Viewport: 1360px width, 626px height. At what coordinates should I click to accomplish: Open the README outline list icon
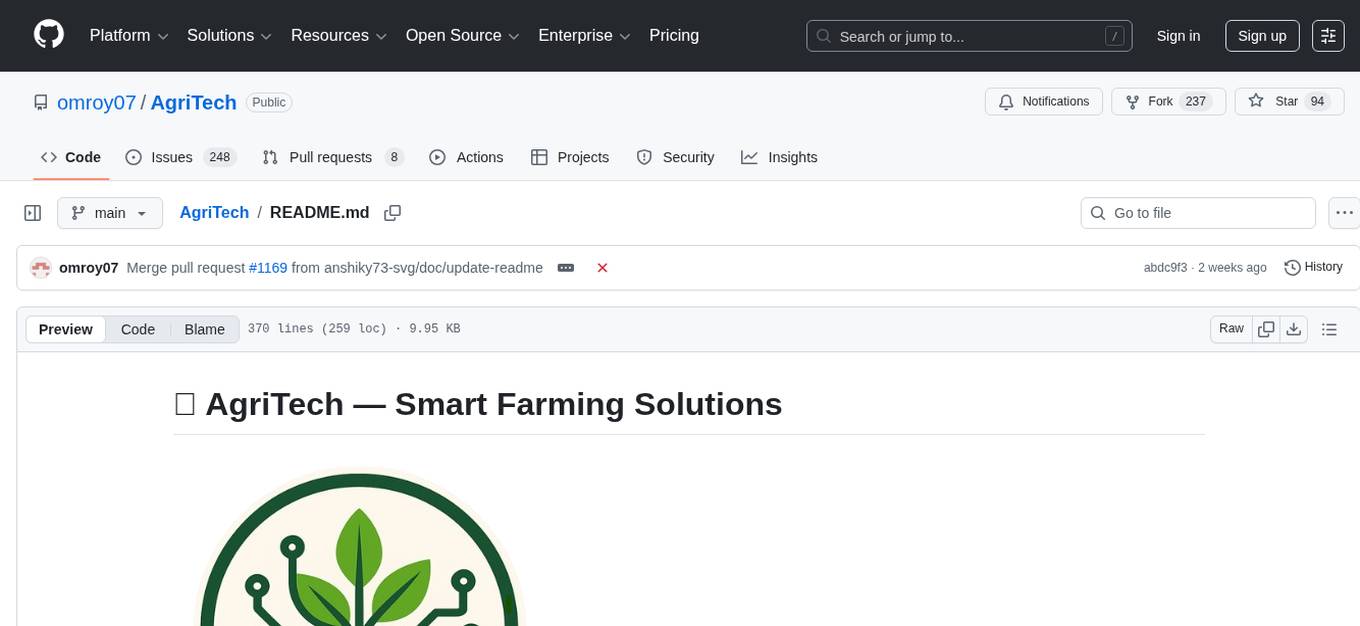click(x=1330, y=328)
